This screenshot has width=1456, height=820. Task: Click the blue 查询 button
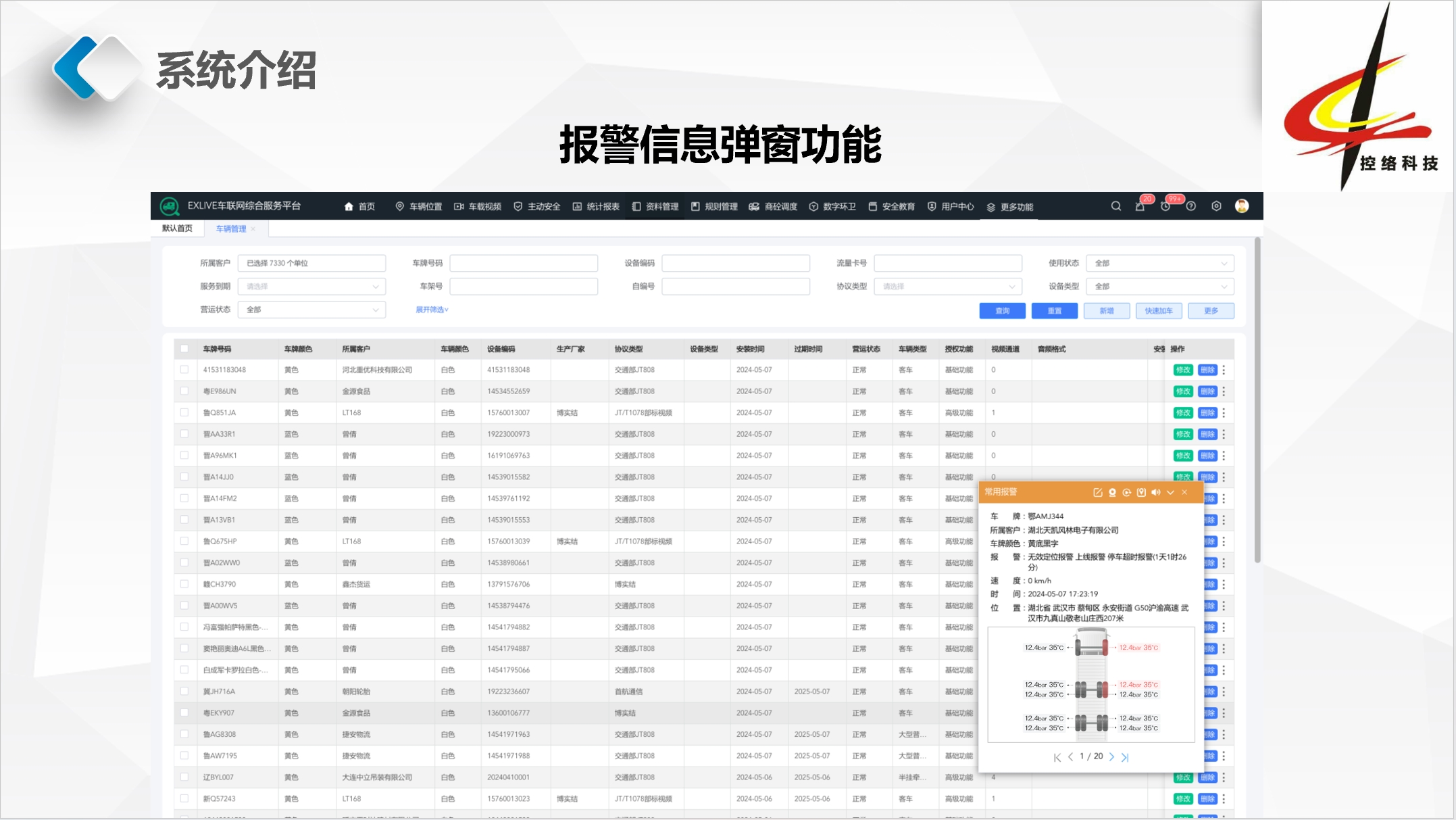(1002, 311)
